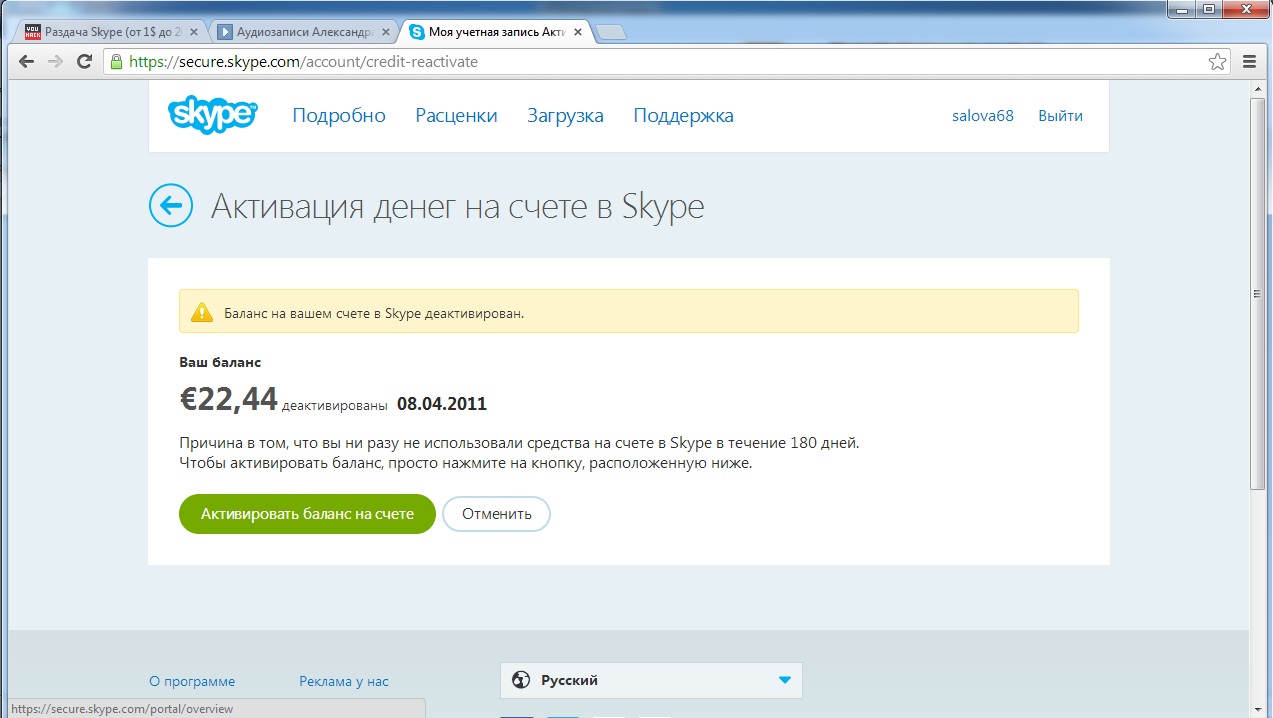
Task: Click the Отменить button
Action: (496, 514)
